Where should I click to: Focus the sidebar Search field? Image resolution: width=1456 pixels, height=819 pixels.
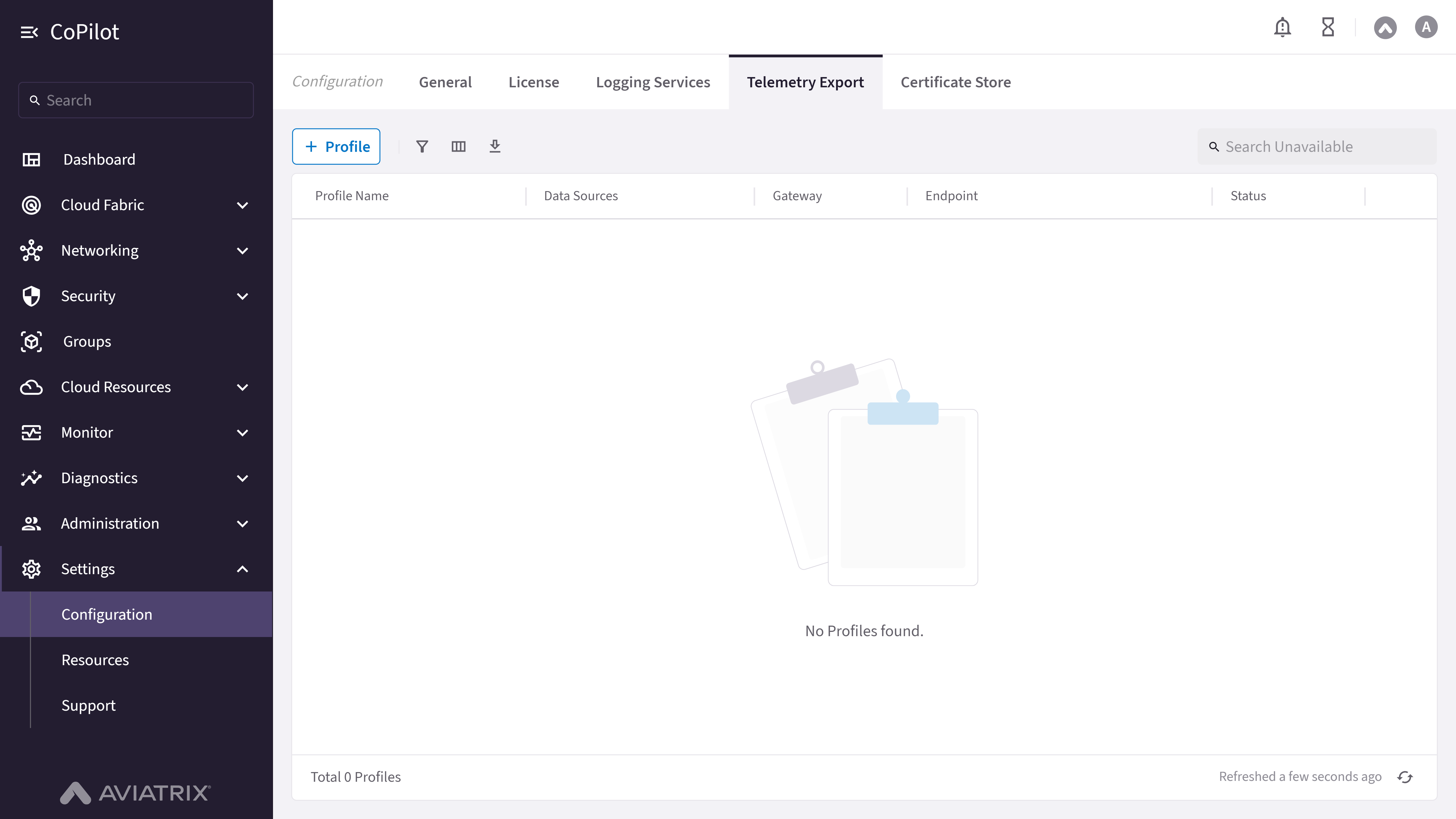click(x=136, y=100)
